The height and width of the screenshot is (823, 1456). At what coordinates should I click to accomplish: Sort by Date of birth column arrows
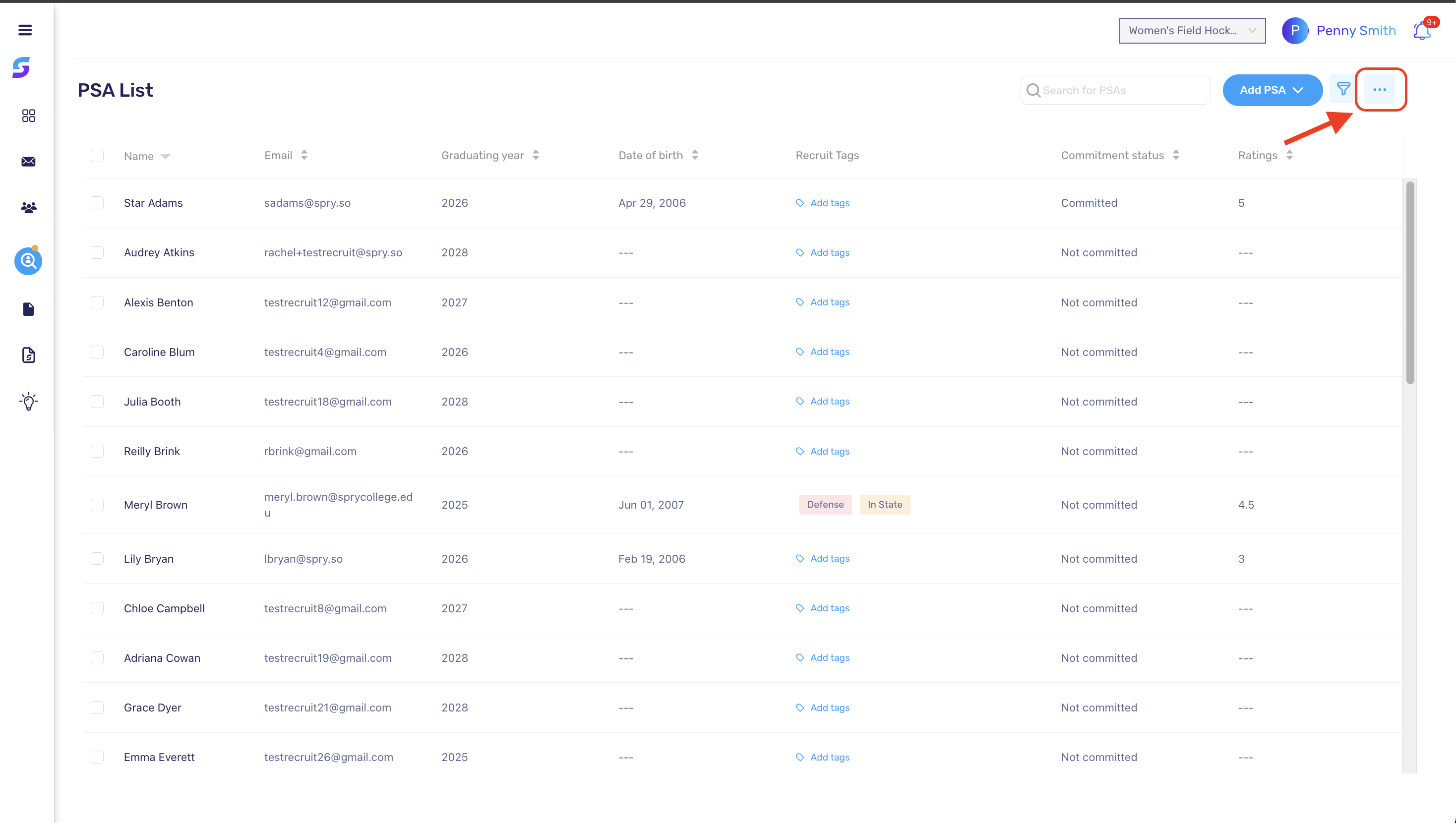point(695,155)
